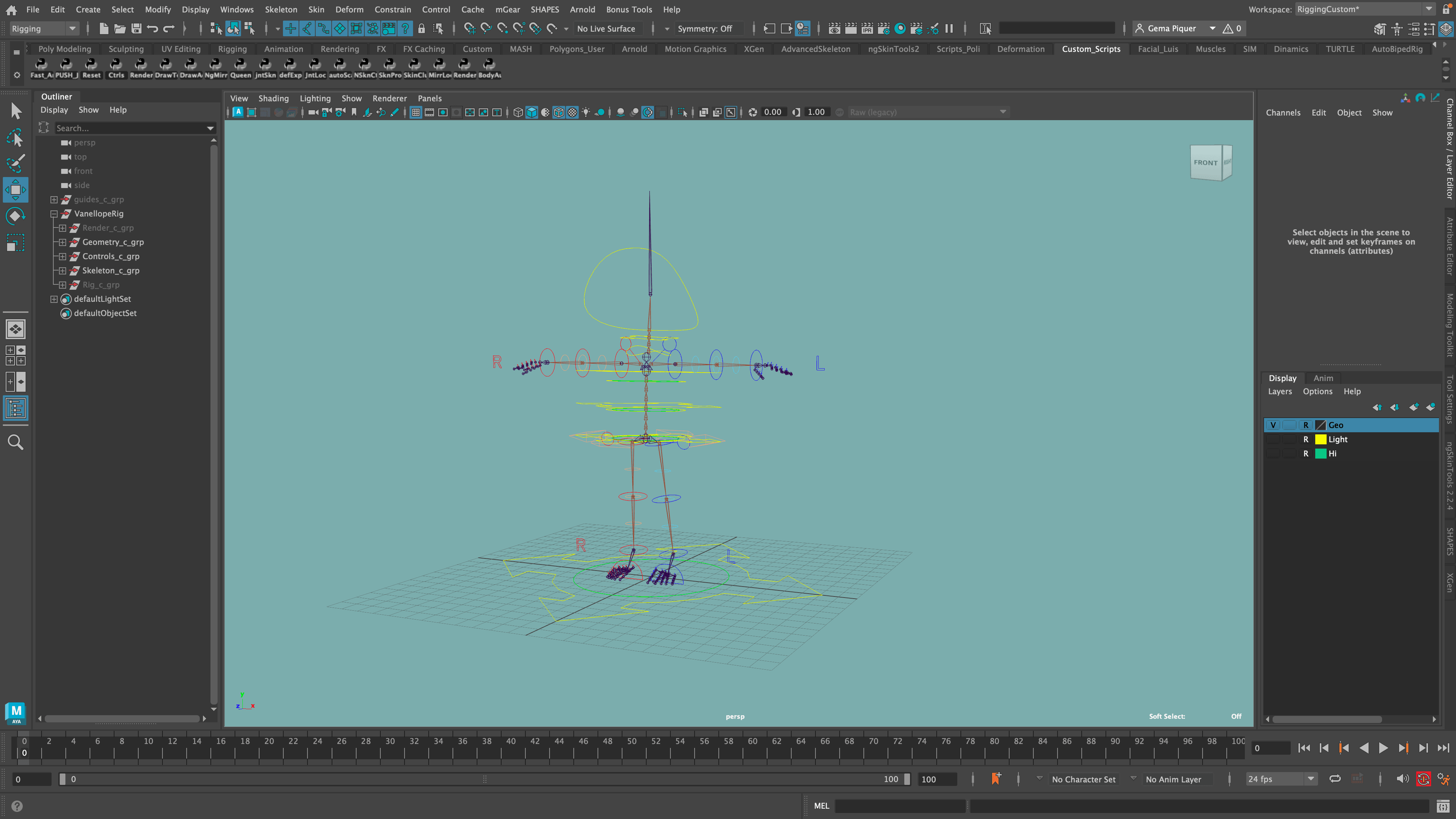1456x819 pixels.
Task: Play the animation forwards
Action: (x=1383, y=748)
